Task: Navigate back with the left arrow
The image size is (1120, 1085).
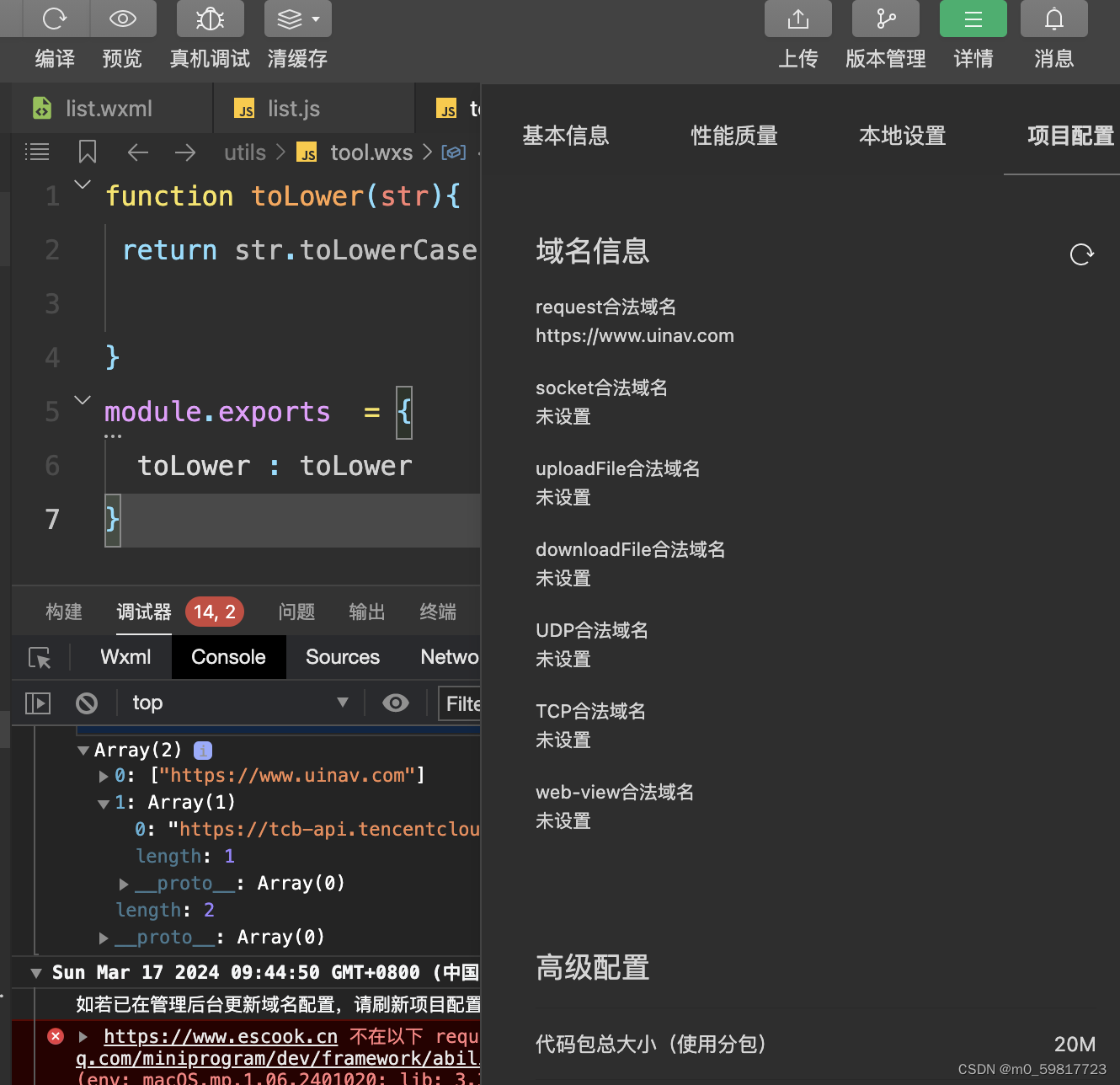Action: pos(138,152)
